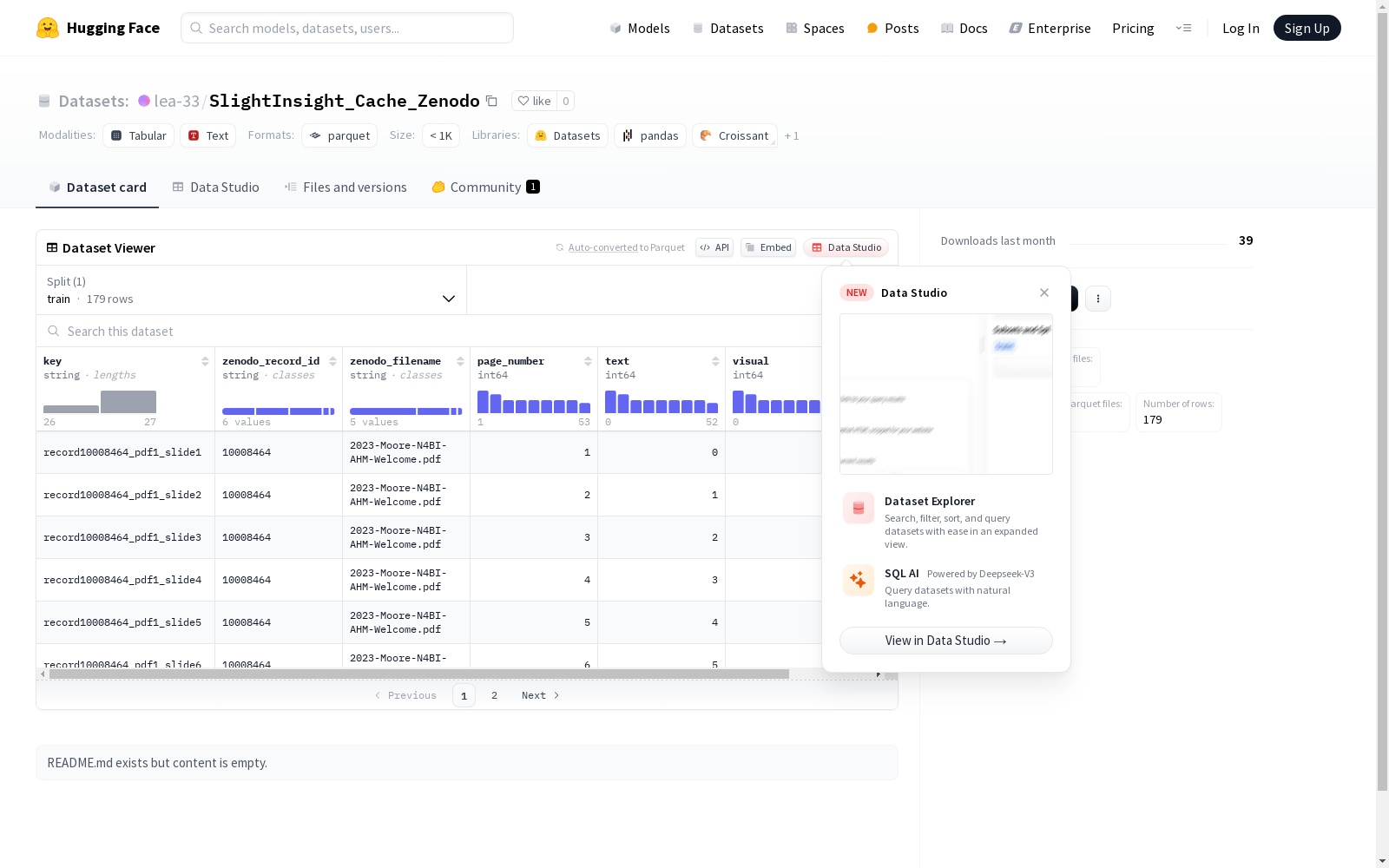Click the < 1K size tag
The width and height of the screenshot is (1389, 868).
pyautogui.click(x=441, y=135)
